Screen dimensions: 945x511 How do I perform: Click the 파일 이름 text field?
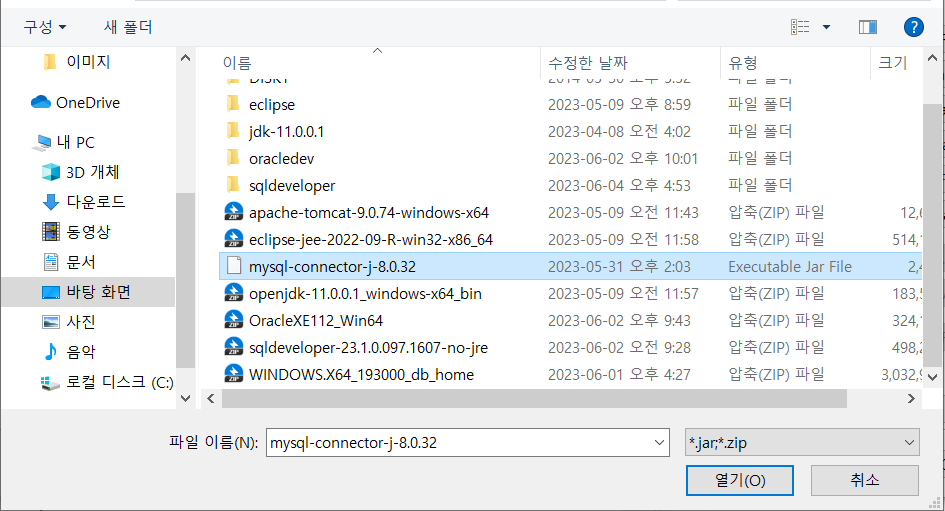[460, 443]
